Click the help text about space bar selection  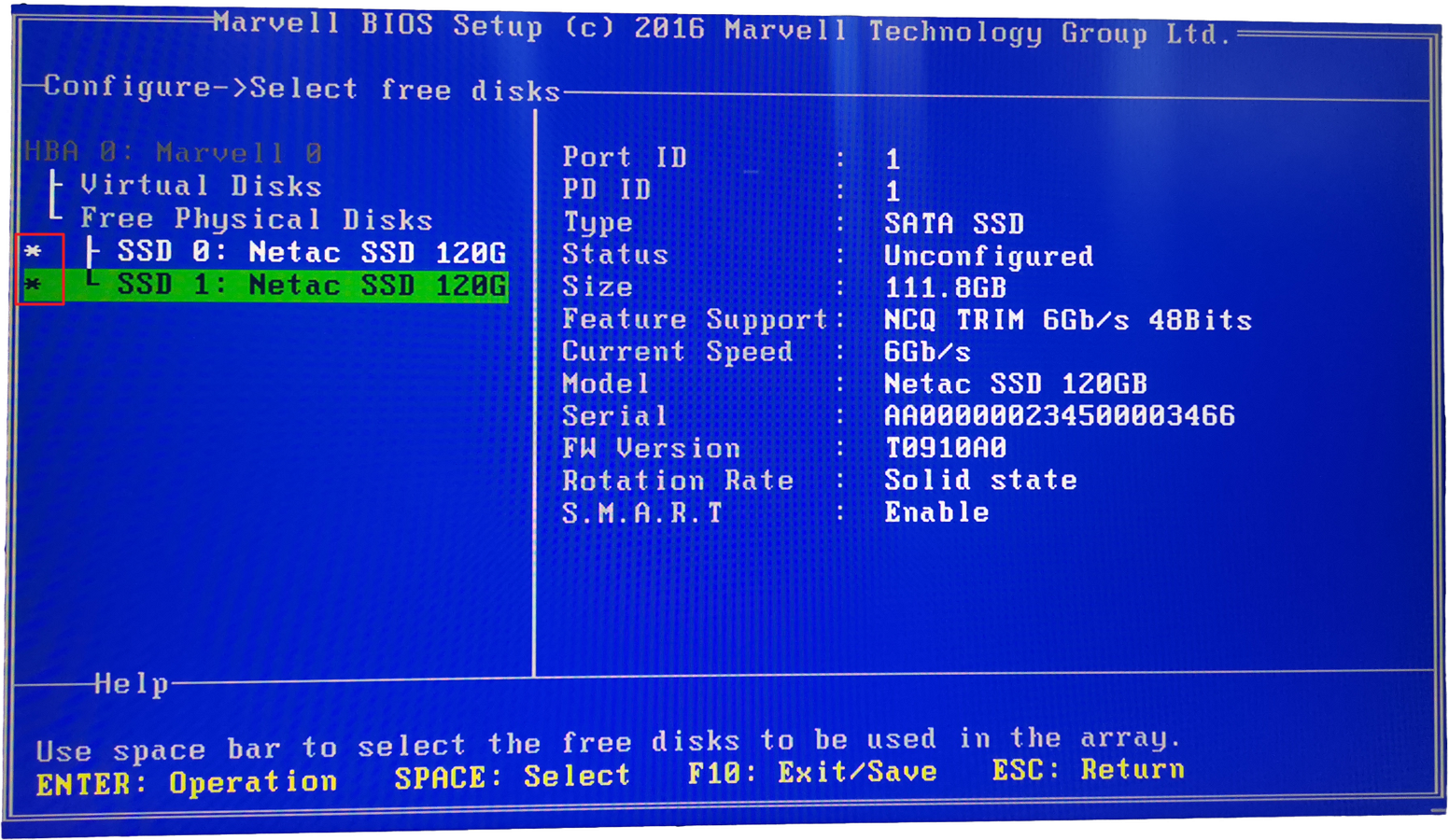[x=609, y=743]
